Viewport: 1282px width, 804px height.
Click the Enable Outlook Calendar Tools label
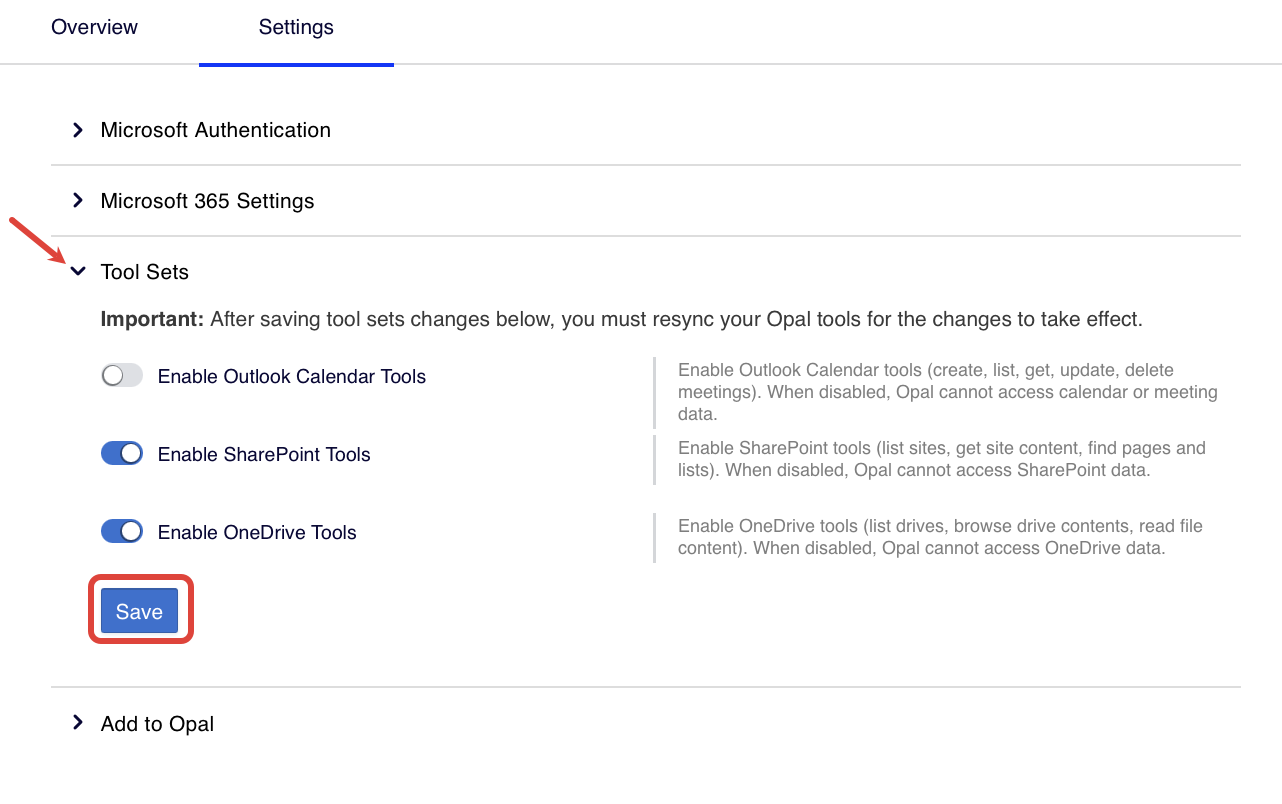[x=292, y=377]
